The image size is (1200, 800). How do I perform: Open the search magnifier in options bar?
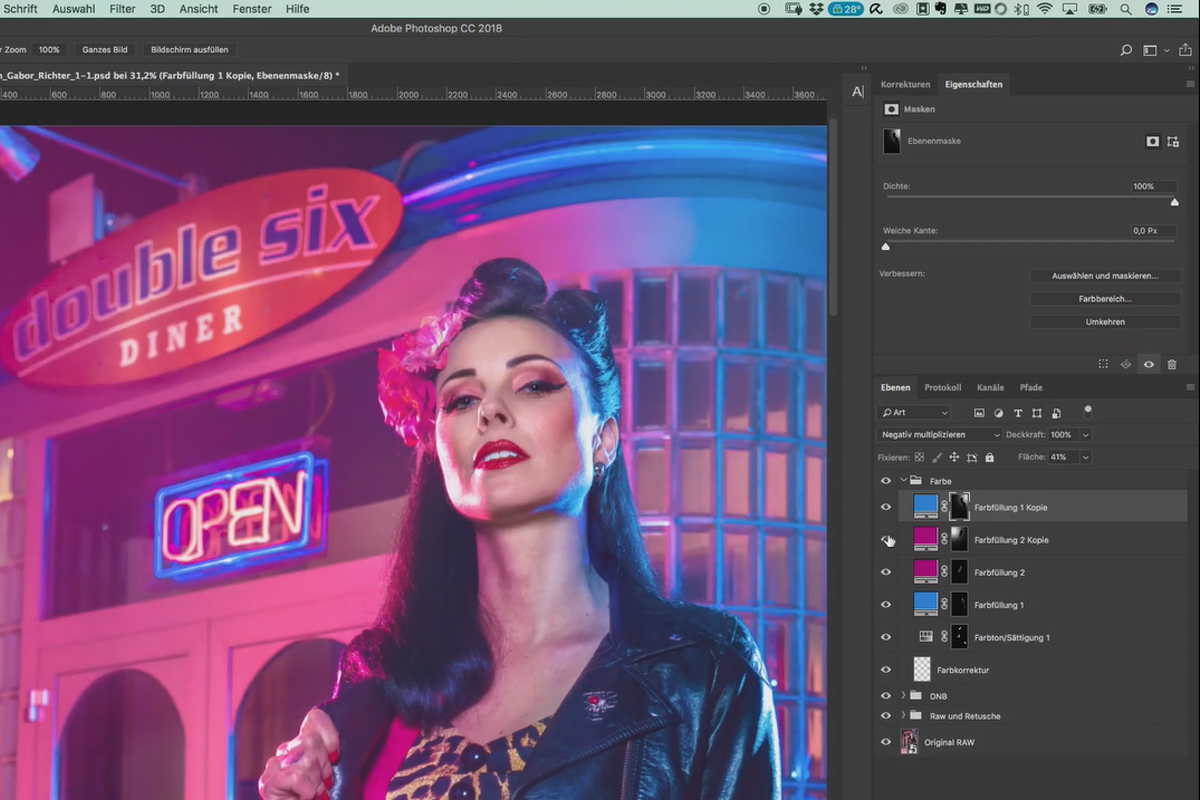[1126, 50]
